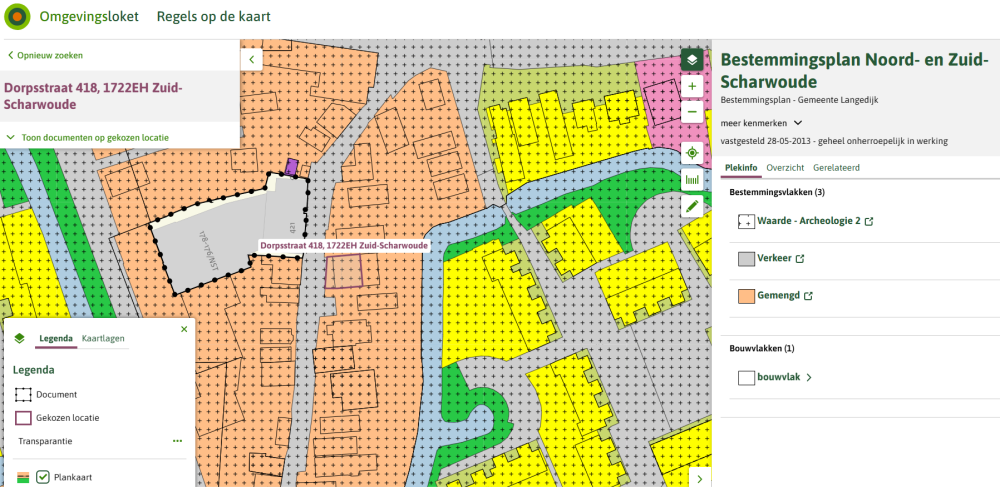Open Transparantie options via three dots
Screen dimensions: 1000x487
(x=177, y=441)
